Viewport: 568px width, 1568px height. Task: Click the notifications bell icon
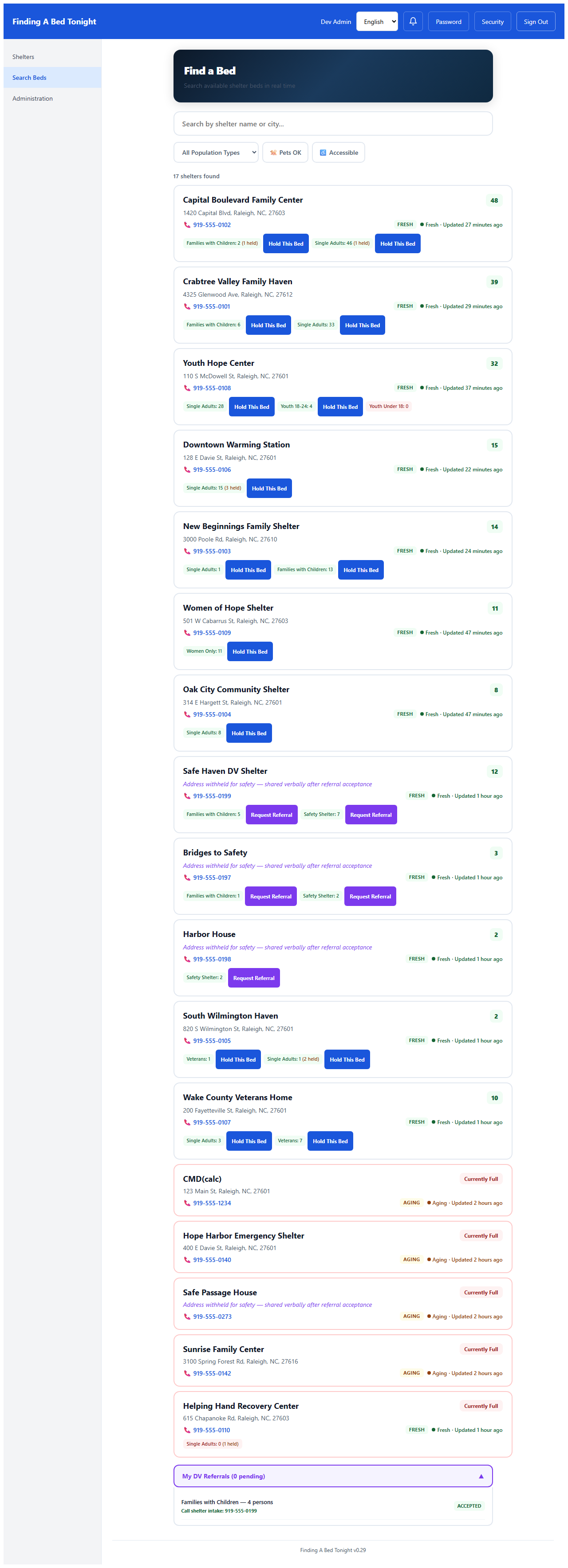point(413,21)
